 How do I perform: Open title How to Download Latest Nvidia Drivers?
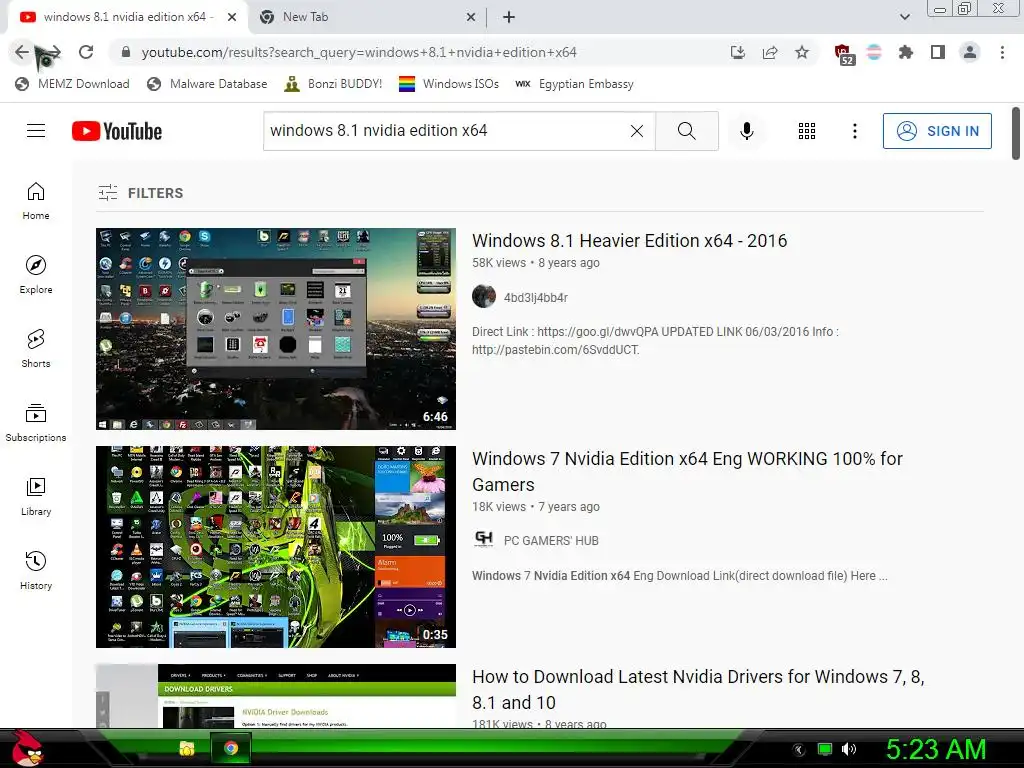click(x=698, y=690)
